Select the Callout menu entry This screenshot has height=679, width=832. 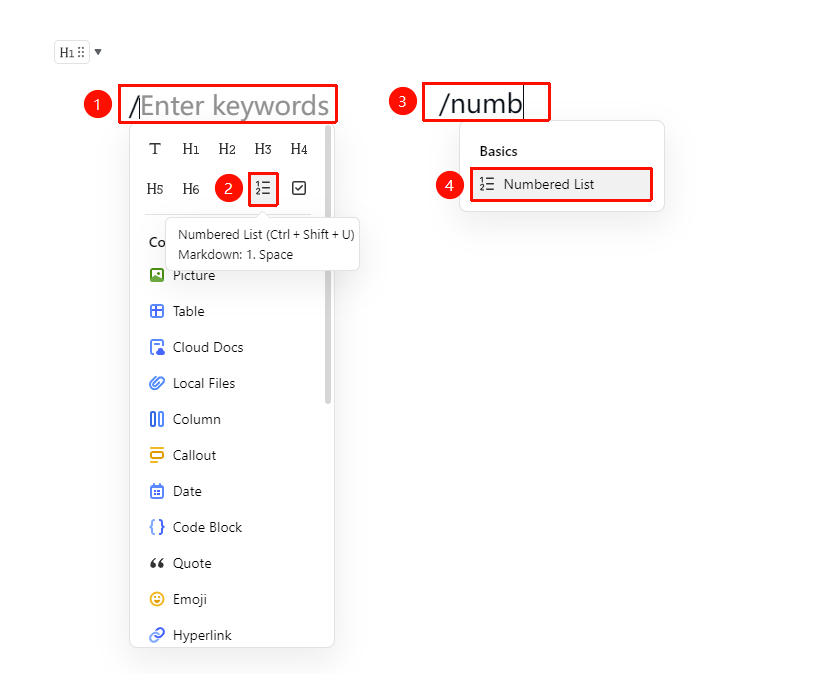pyautogui.click(x=232, y=455)
